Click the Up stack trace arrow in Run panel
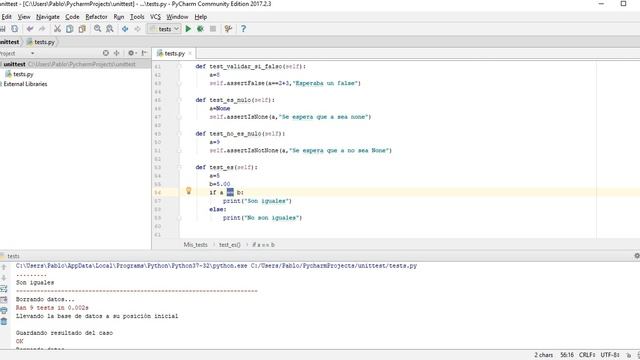Screen dimensions: 640x360 (4, 267)
